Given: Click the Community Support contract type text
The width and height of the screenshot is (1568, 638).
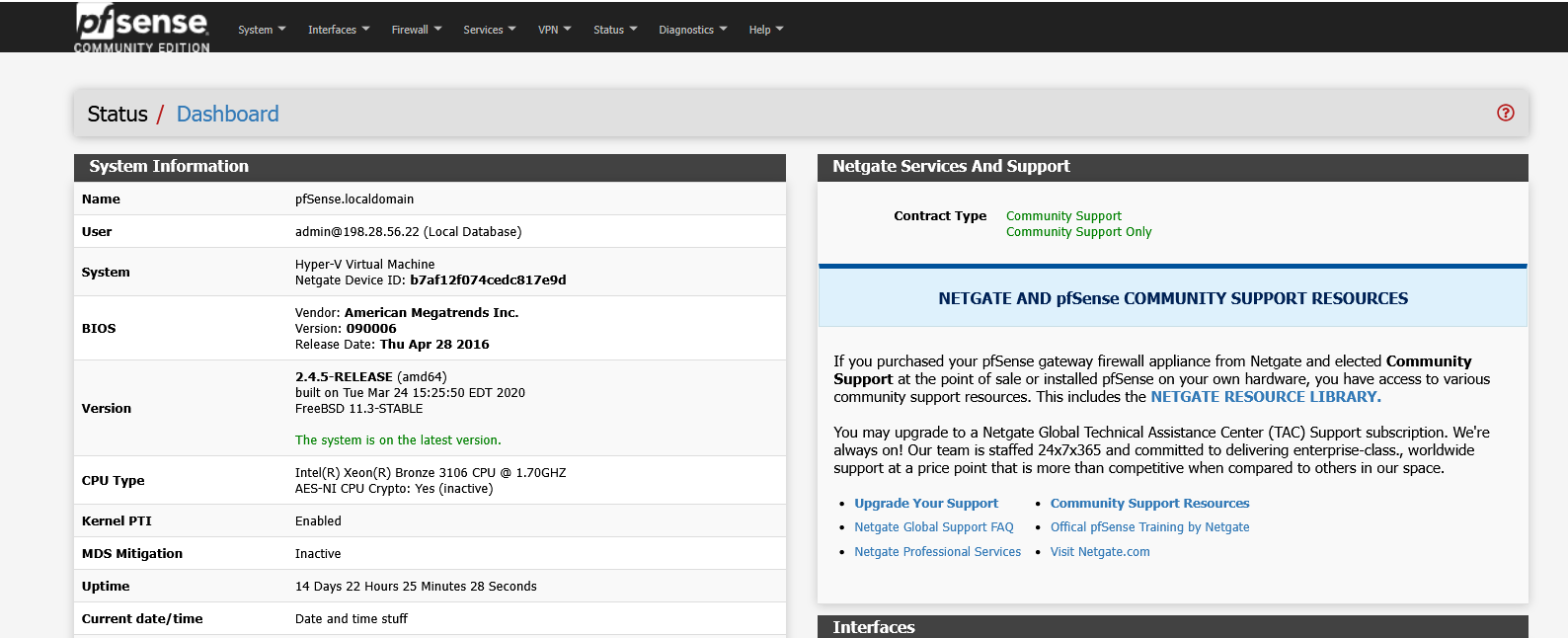Looking at the screenshot, I should (x=1063, y=216).
